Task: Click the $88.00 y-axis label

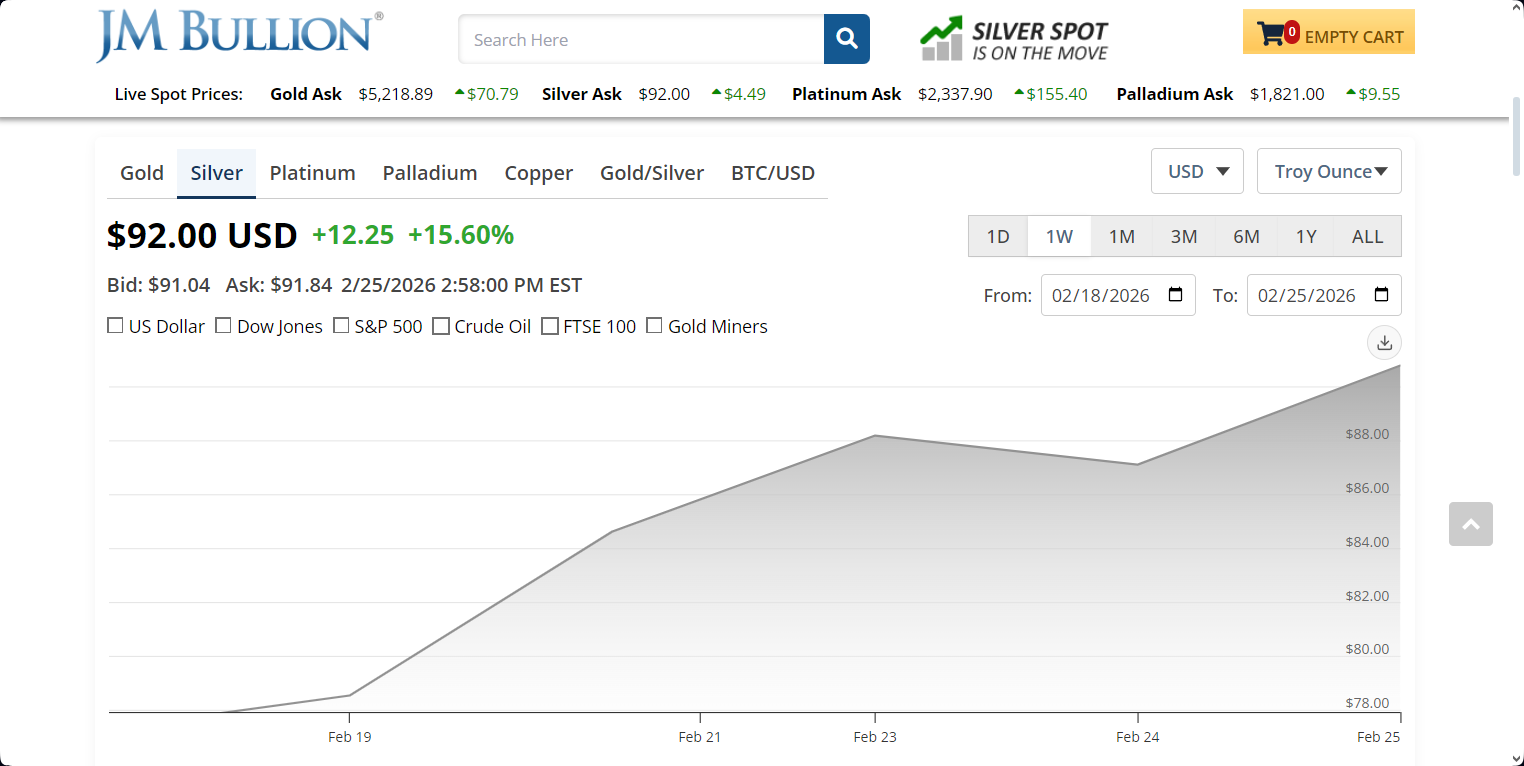Action: point(1367,434)
